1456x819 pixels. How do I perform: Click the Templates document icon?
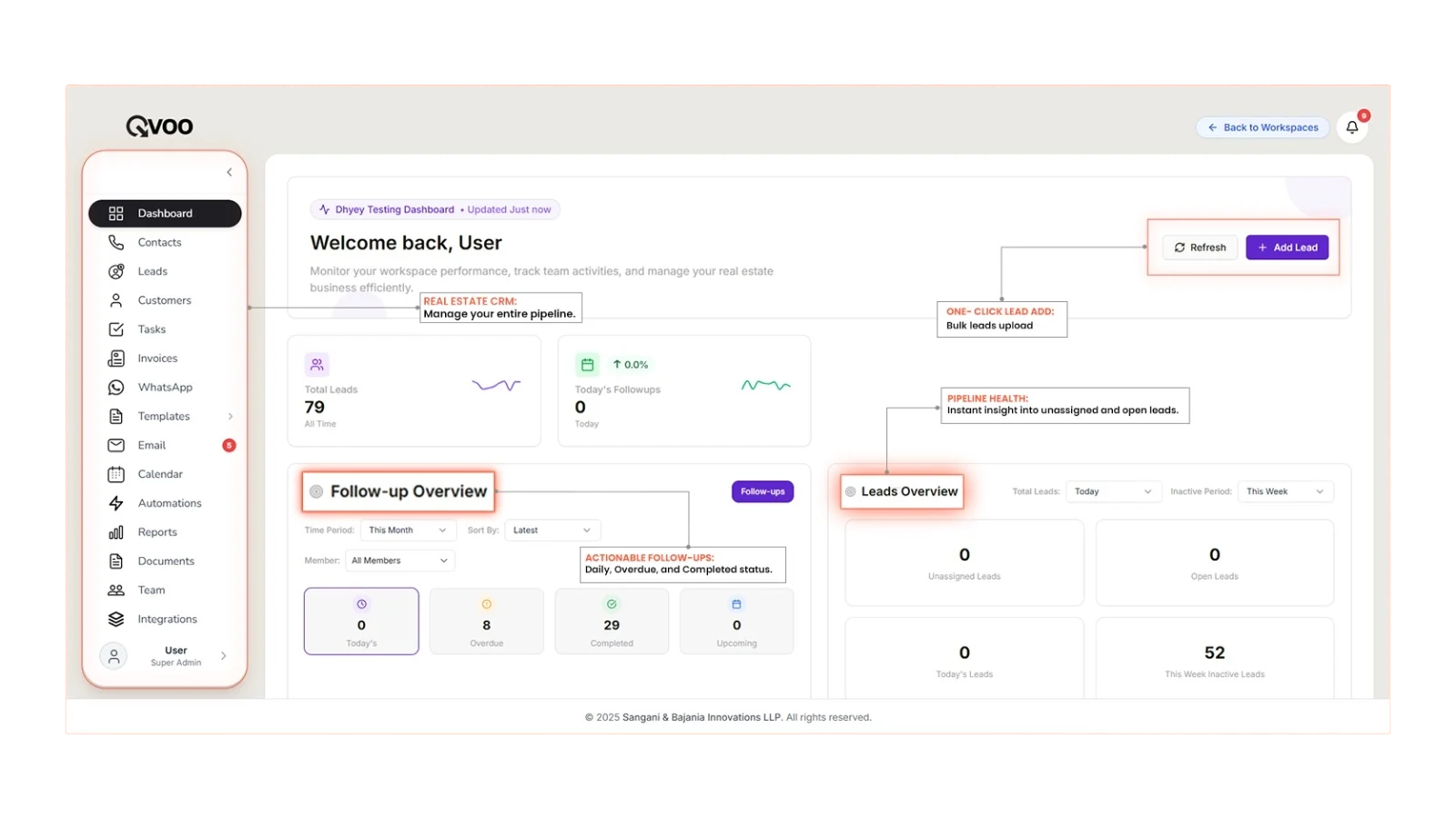[116, 416]
